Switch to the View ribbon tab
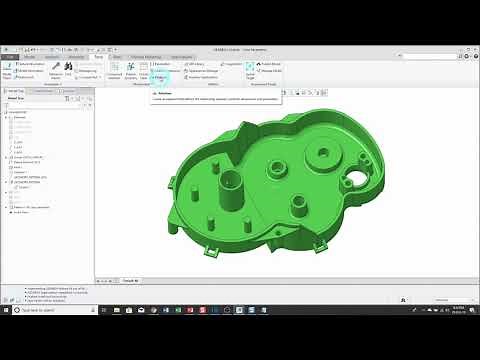This screenshot has width=480, height=360. click(x=116, y=57)
